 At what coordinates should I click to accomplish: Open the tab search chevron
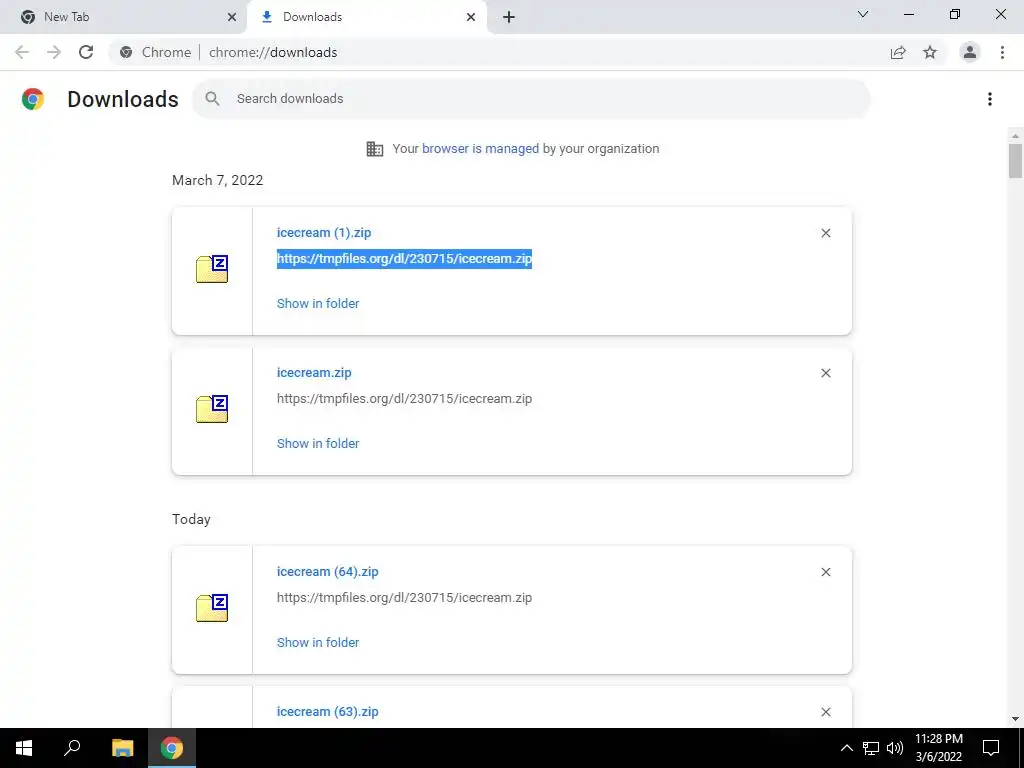863,14
